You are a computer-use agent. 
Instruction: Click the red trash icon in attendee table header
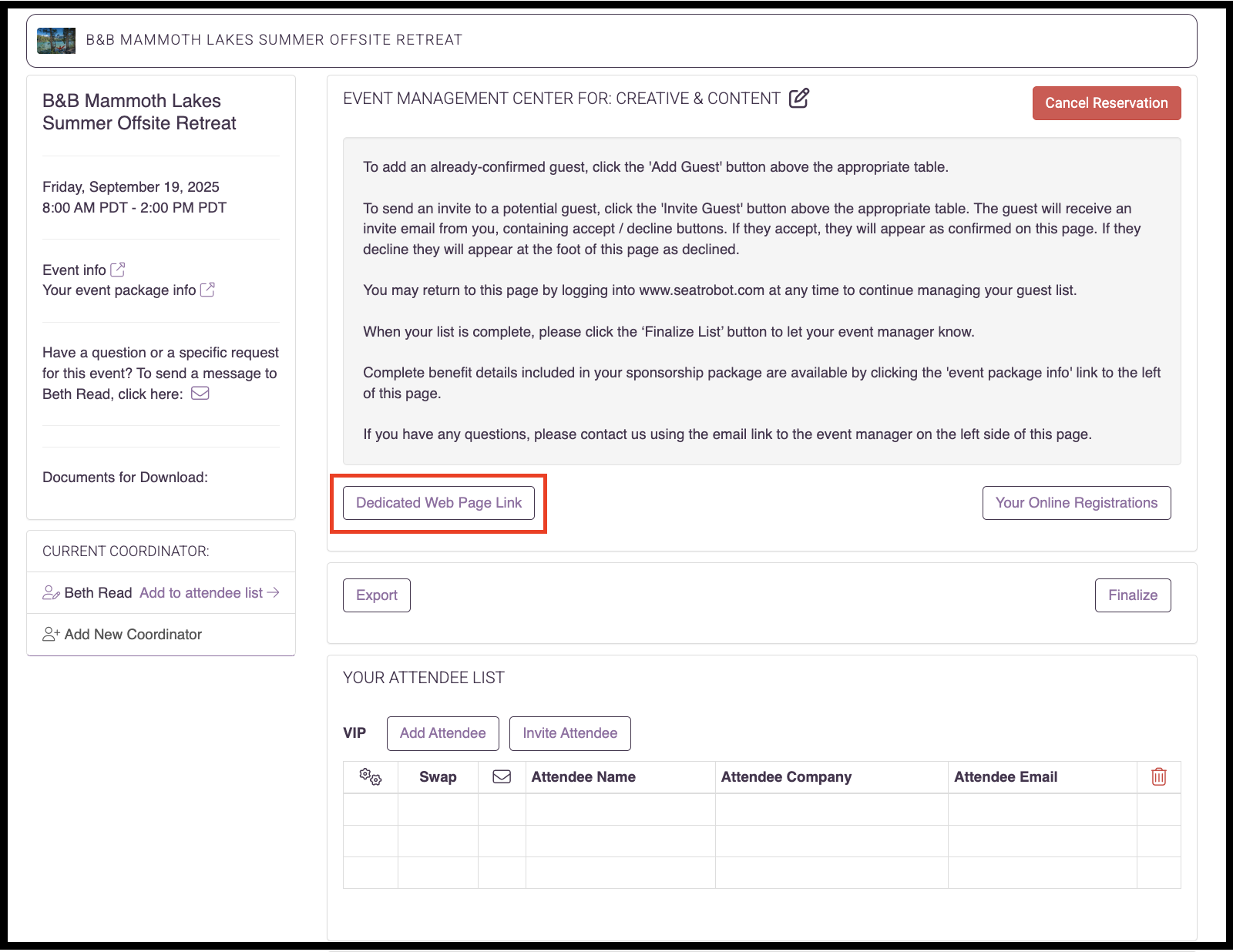(1158, 776)
